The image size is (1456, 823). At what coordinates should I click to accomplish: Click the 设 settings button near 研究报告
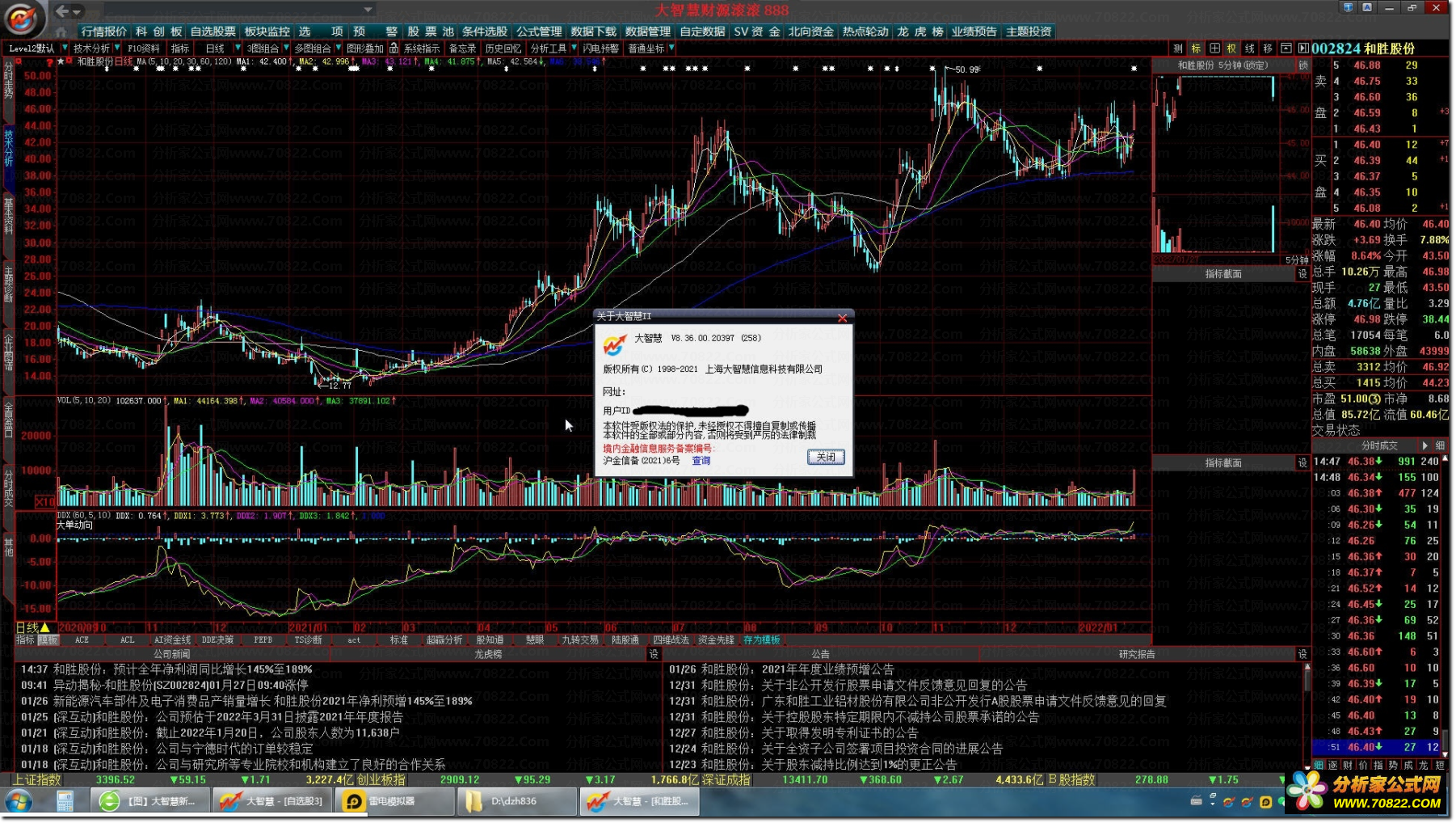point(1302,654)
